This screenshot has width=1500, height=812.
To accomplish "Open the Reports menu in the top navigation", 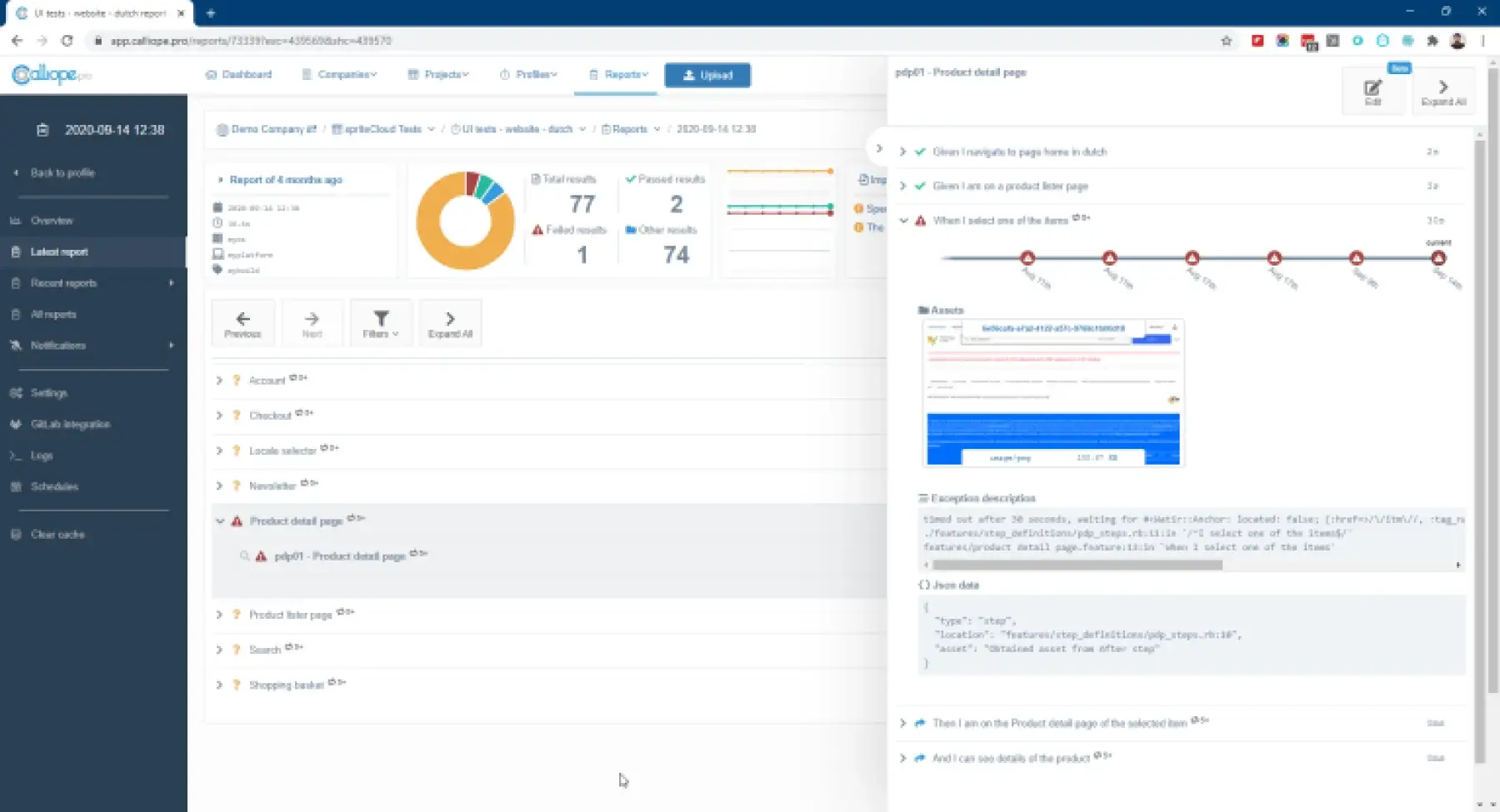I will pos(621,74).
